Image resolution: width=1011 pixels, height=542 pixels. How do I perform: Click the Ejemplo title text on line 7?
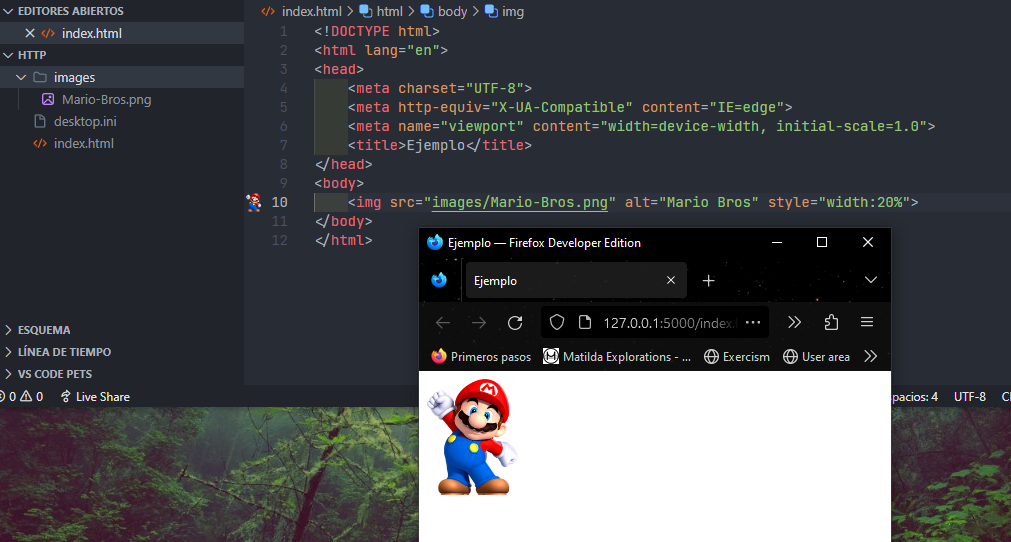pyautogui.click(x=436, y=145)
